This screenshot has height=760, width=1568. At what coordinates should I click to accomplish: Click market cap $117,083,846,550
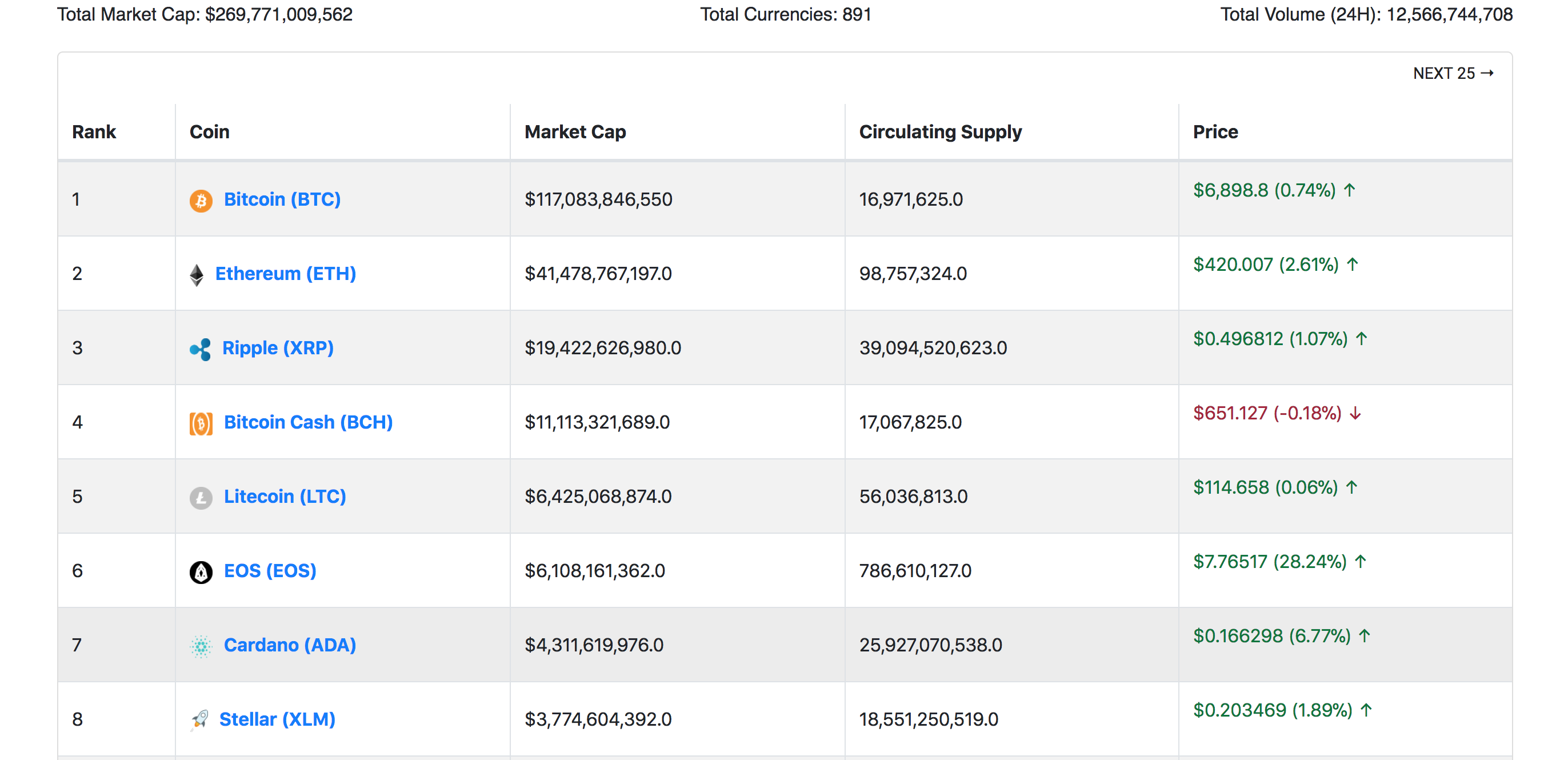[598, 199]
